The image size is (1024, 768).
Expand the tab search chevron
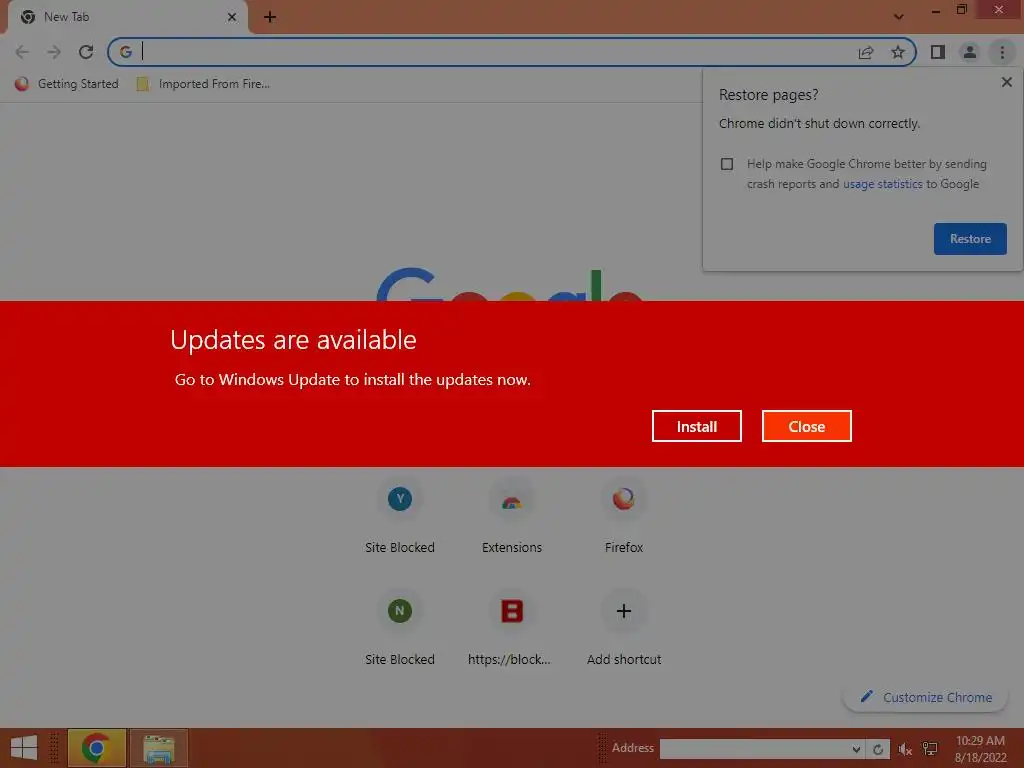pyautogui.click(x=899, y=16)
